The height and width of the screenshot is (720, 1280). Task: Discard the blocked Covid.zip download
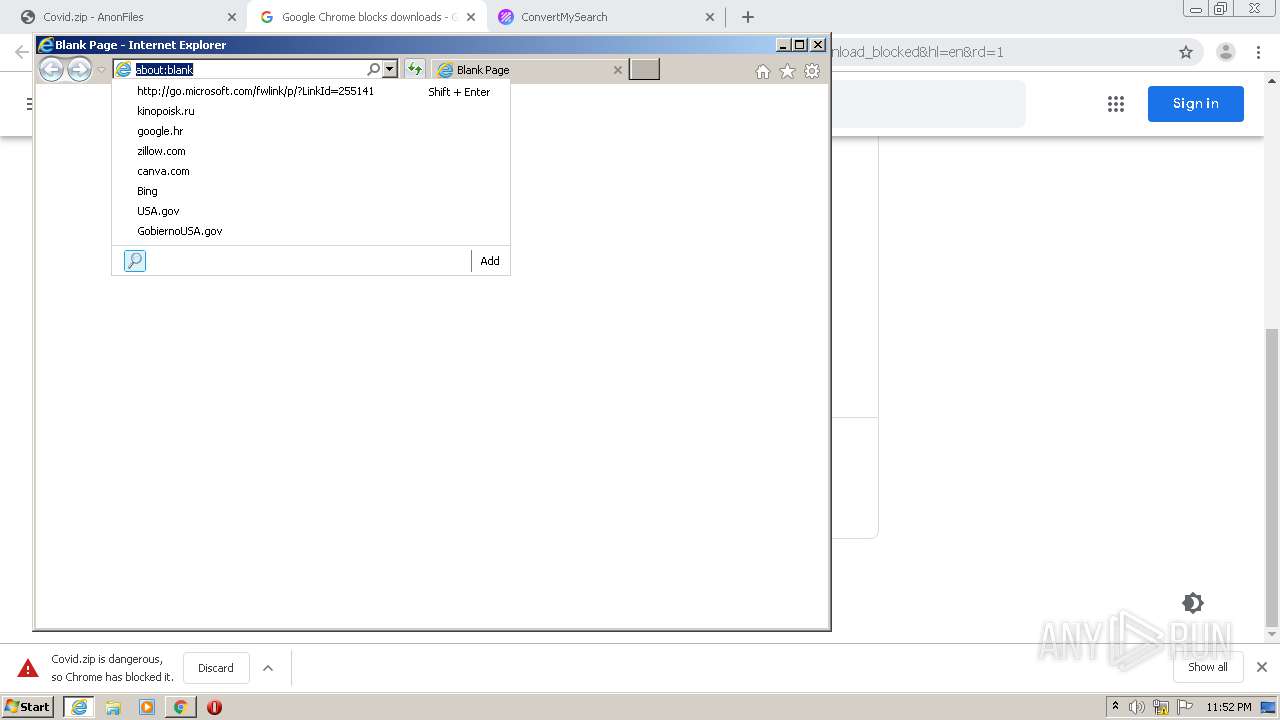click(216, 668)
